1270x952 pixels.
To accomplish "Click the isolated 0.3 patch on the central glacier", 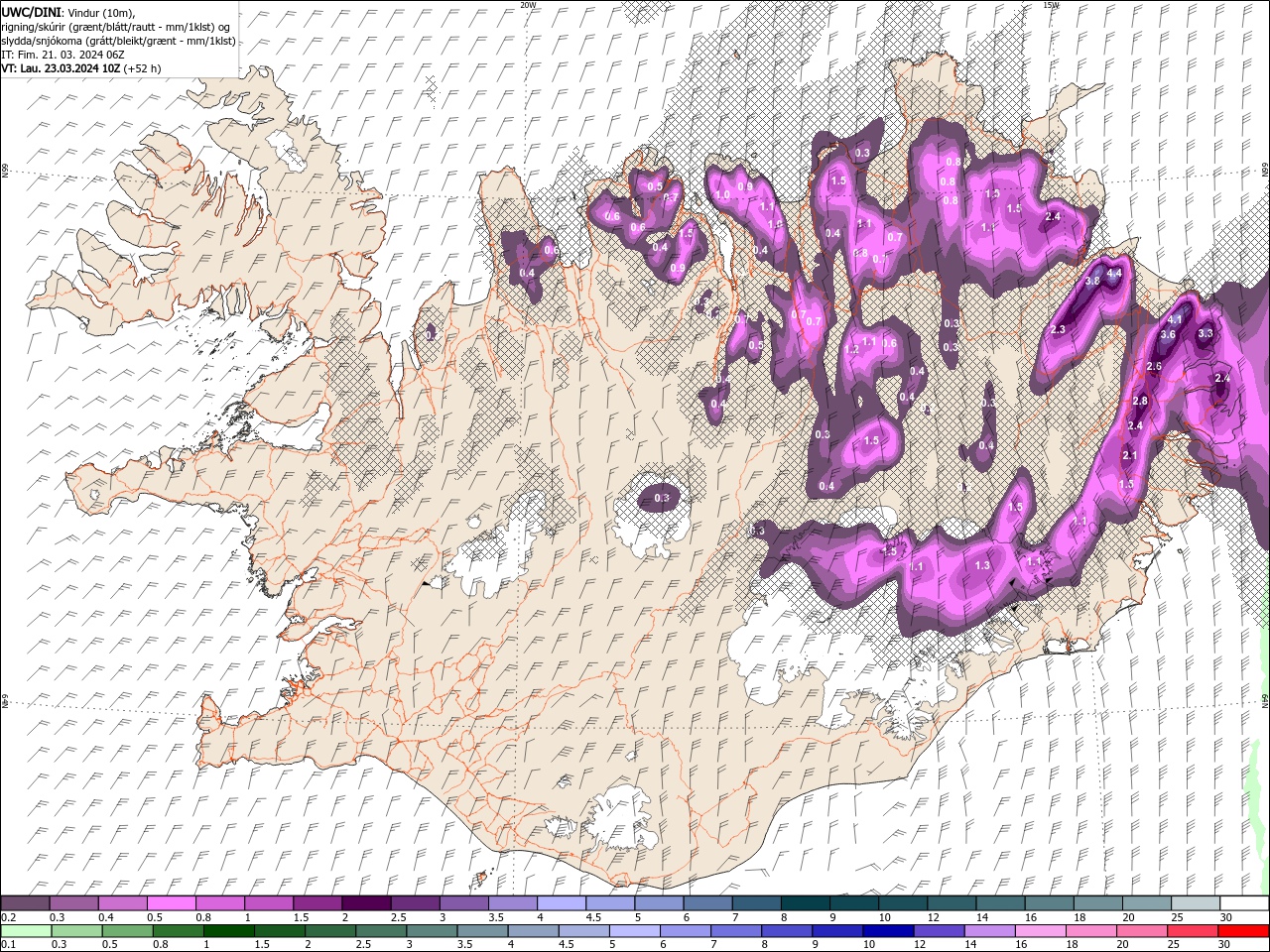I will tap(663, 498).
